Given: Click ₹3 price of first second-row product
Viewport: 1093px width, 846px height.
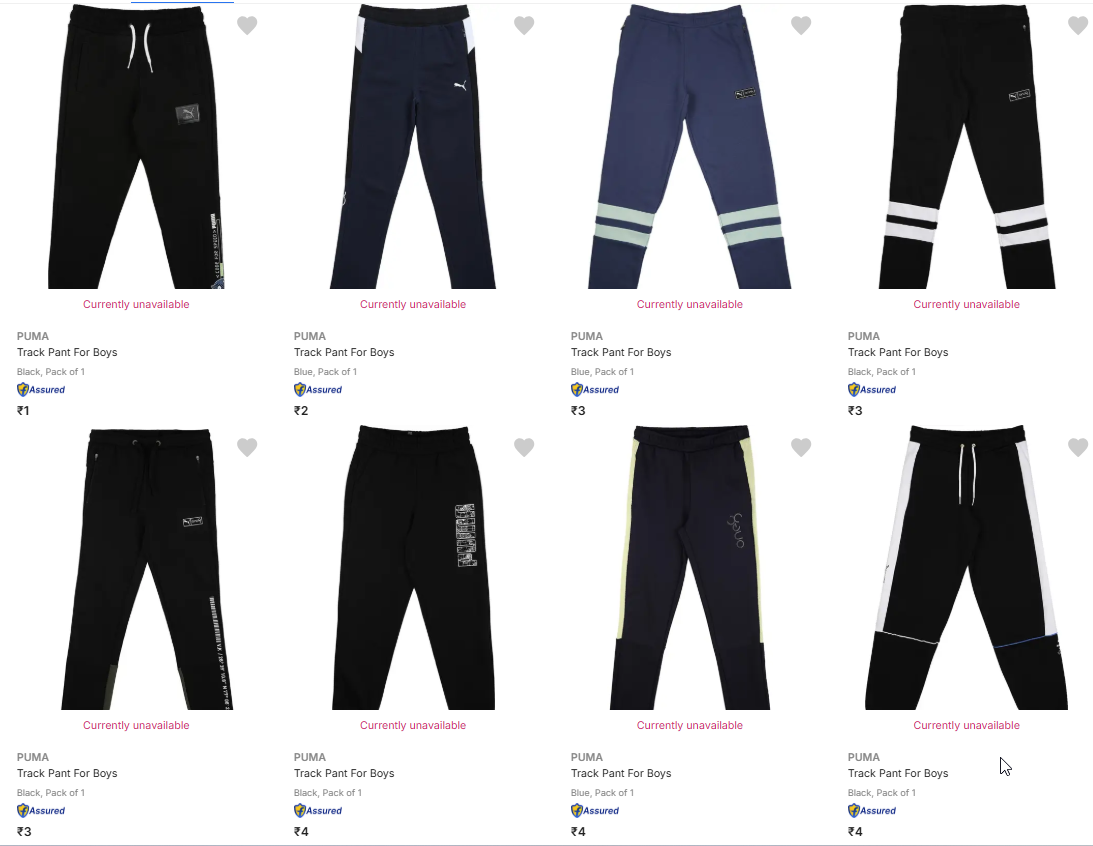Looking at the screenshot, I should pyautogui.click(x=24, y=831).
